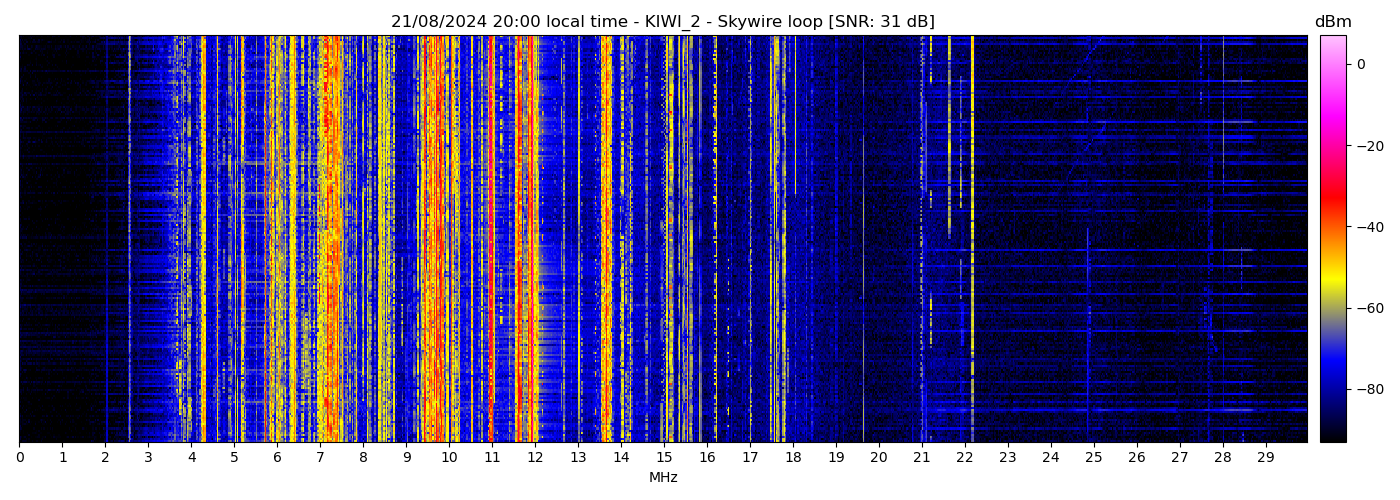Select the 18 MHz x-axis tick label
This screenshot has height=500, width=1400.
(x=793, y=458)
